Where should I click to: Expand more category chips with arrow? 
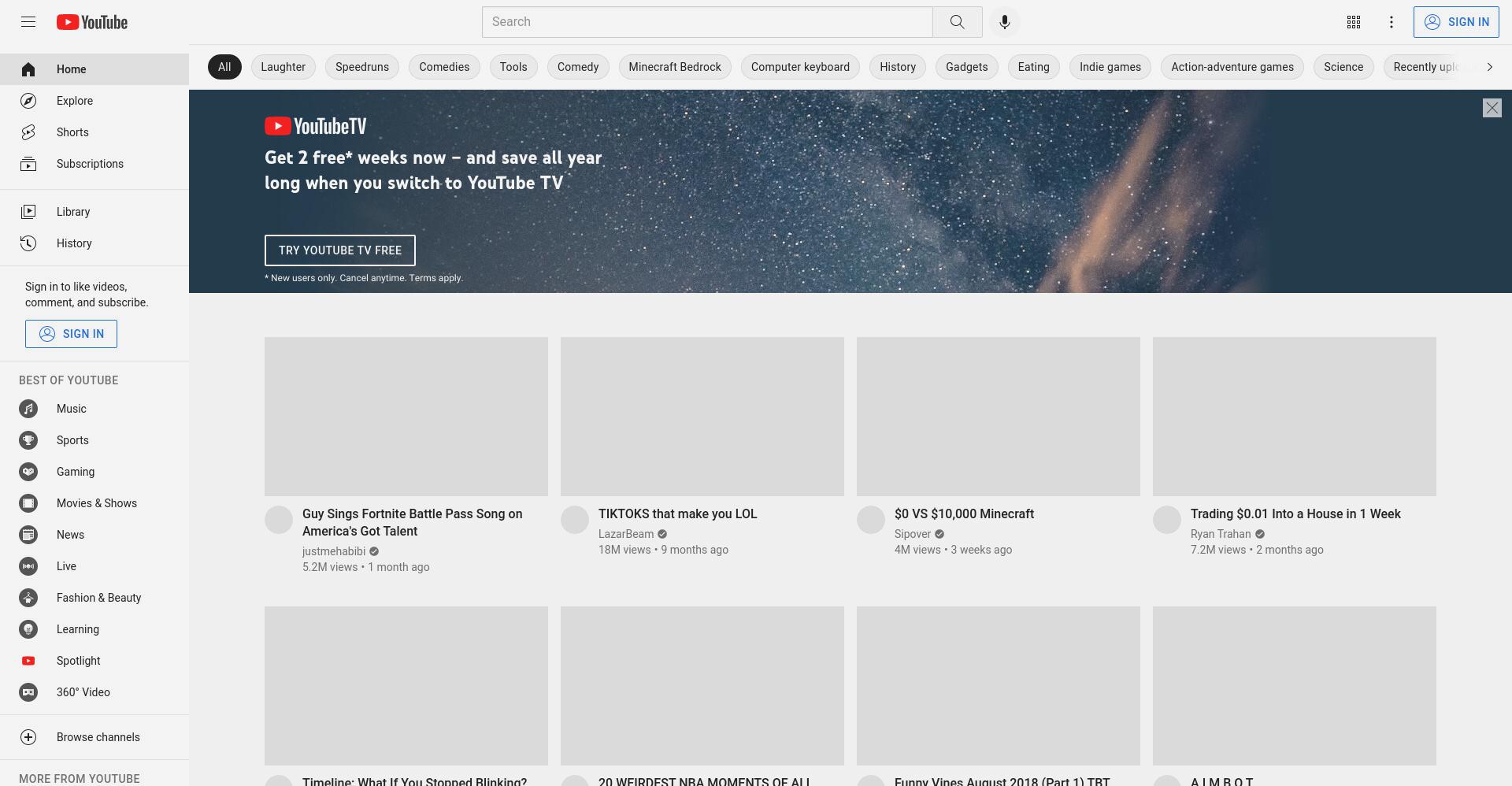point(1489,67)
